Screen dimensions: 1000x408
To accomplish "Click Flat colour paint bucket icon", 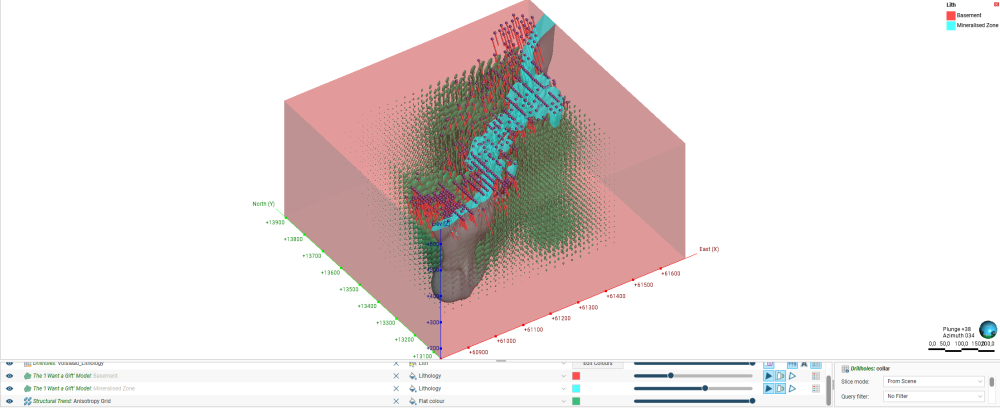I will [x=412, y=401].
